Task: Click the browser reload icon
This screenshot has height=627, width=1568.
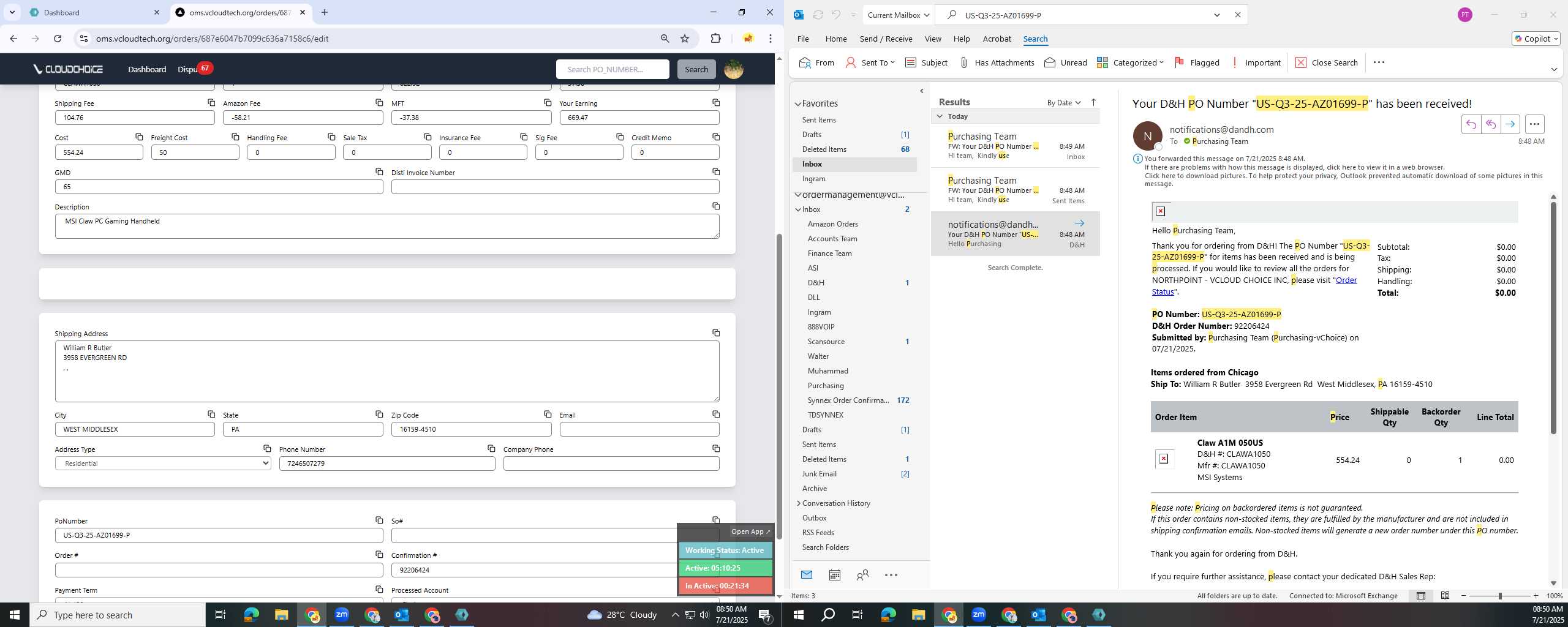Action: tap(58, 39)
